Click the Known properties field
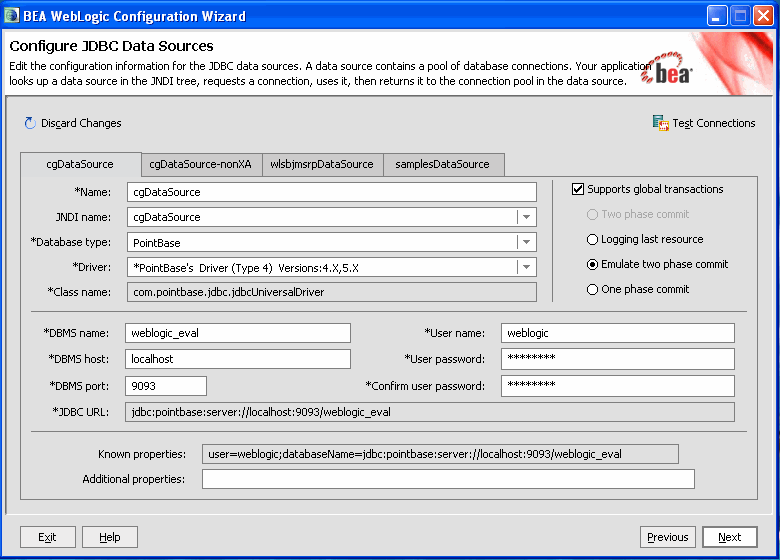This screenshot has width=780, height=560. tap(440, 454)
